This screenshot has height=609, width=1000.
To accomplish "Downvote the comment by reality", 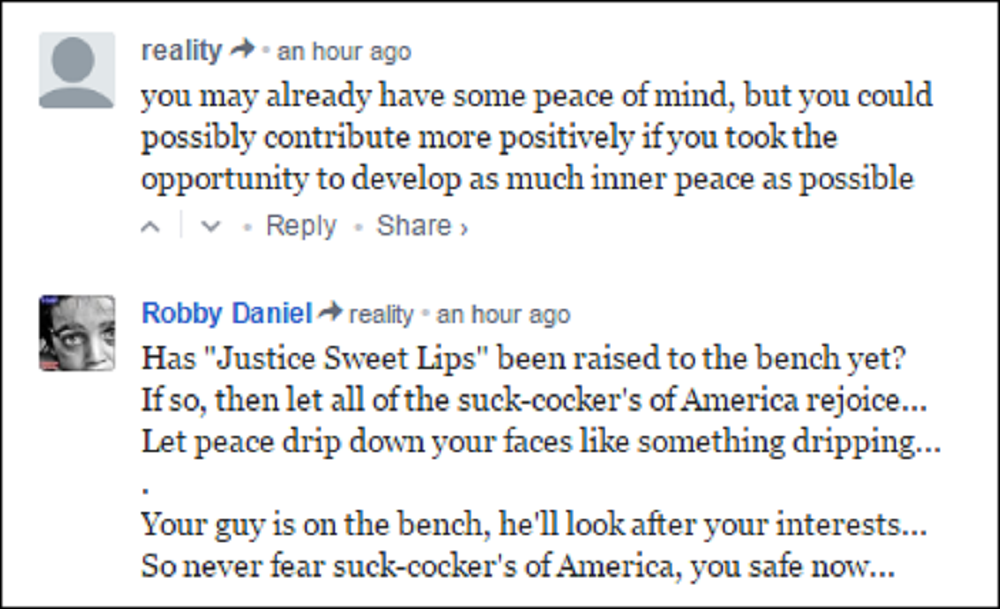I will pos(210,227).
